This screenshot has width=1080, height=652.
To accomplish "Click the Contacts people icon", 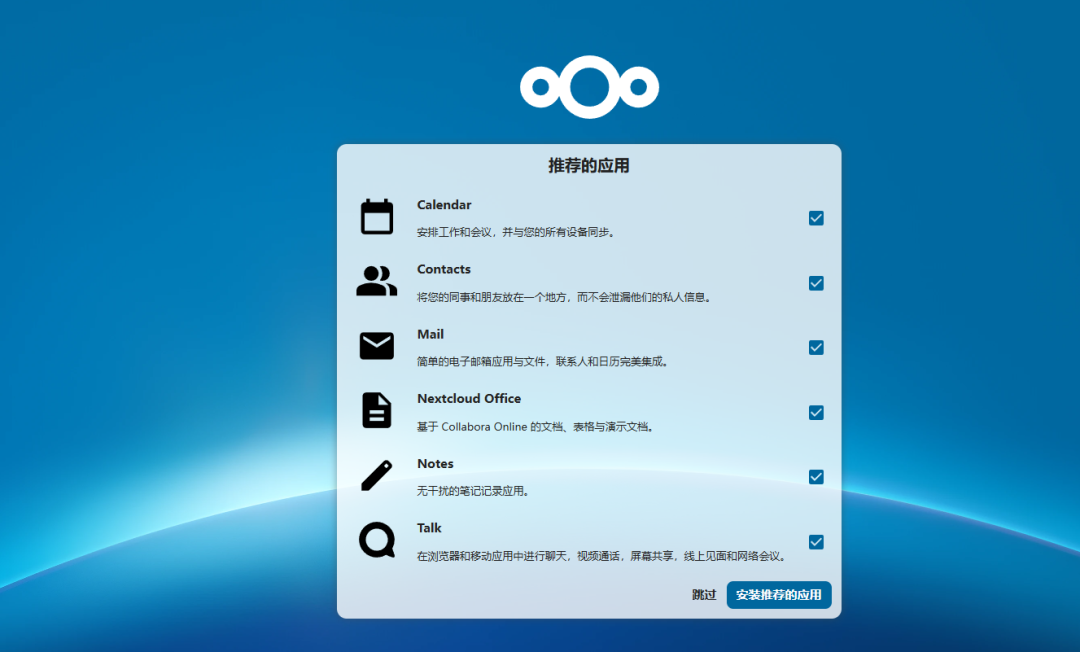I will point(377,281).
